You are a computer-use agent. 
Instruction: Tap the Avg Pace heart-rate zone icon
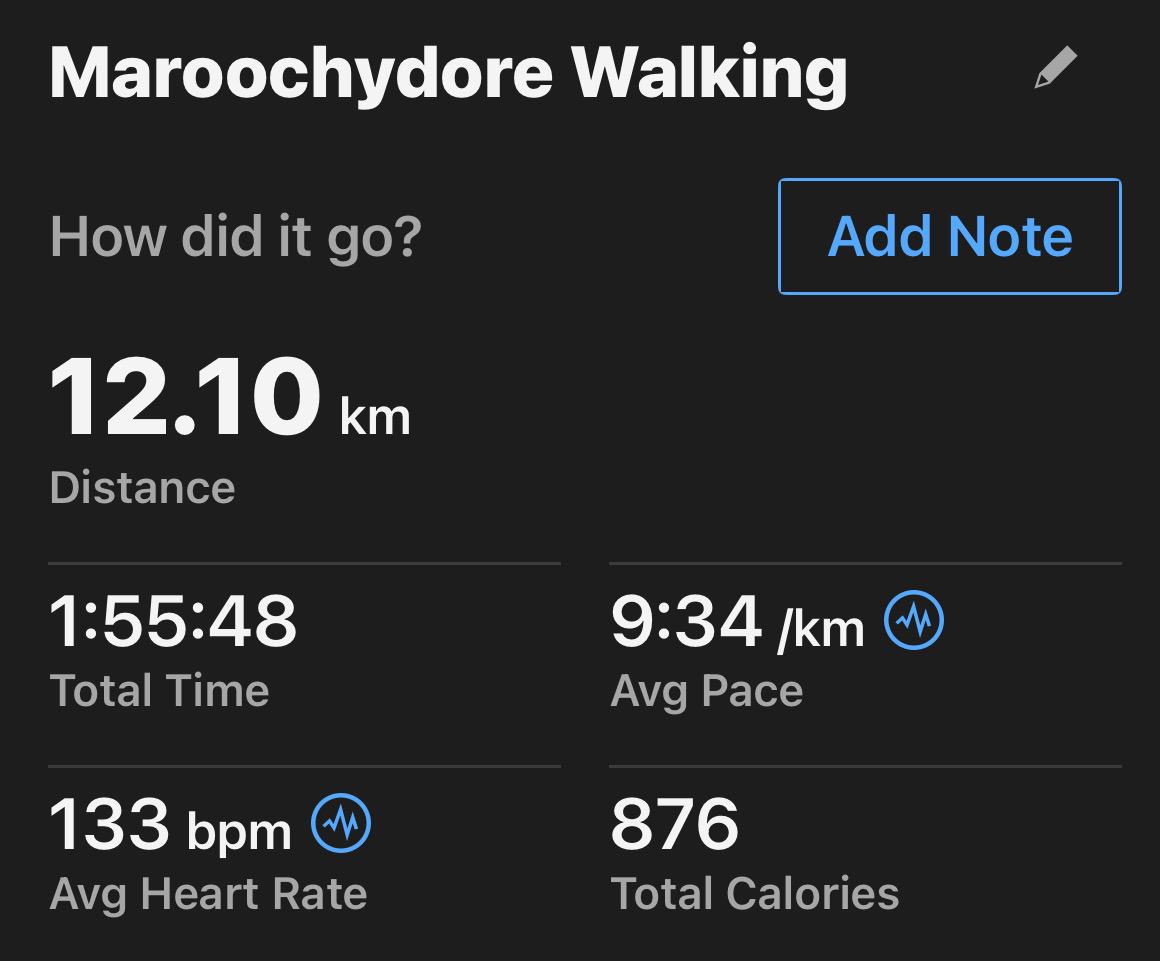click(x=914, y=620)
